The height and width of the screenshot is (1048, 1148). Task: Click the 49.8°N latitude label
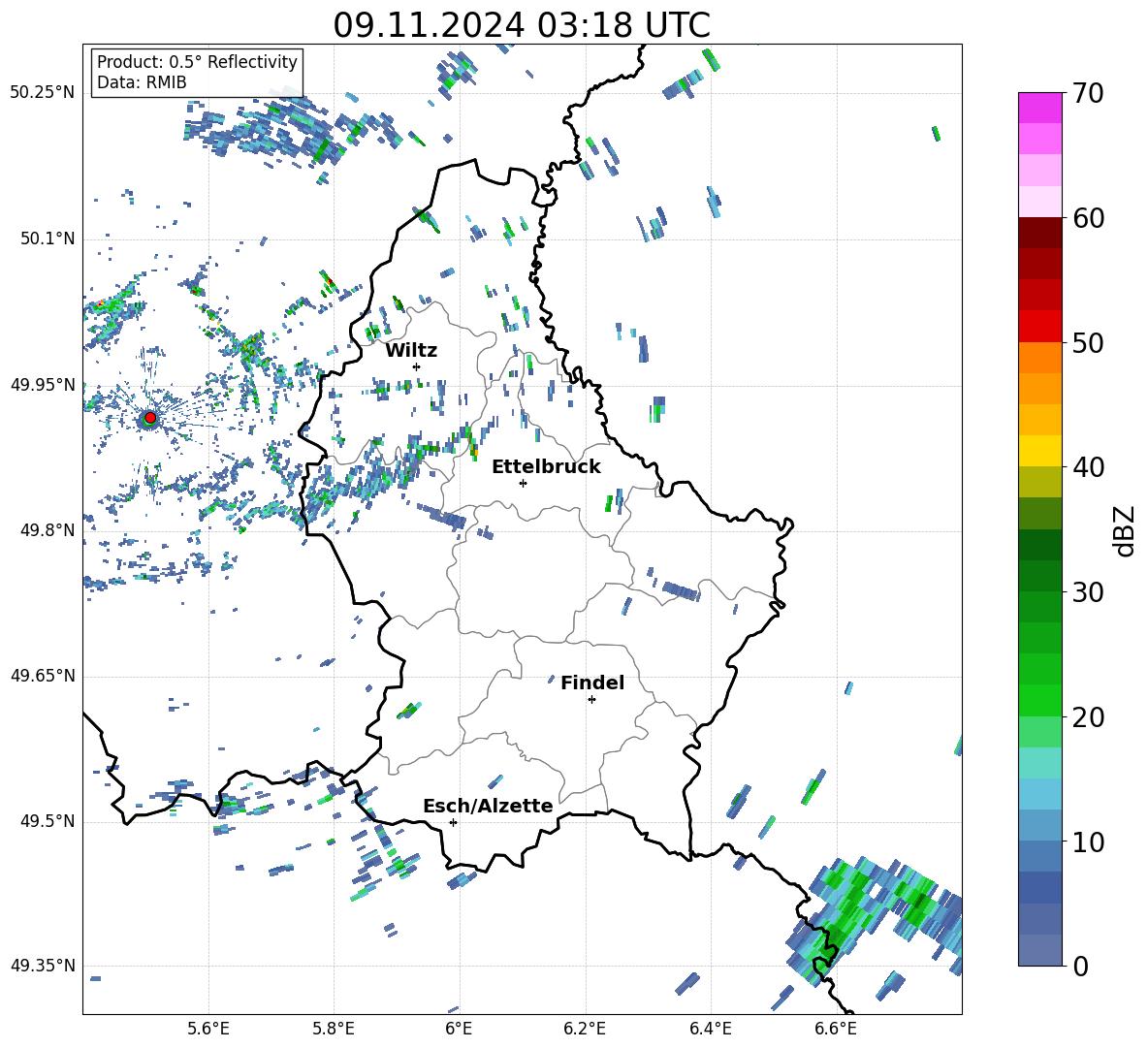click(x=48, y=530)
